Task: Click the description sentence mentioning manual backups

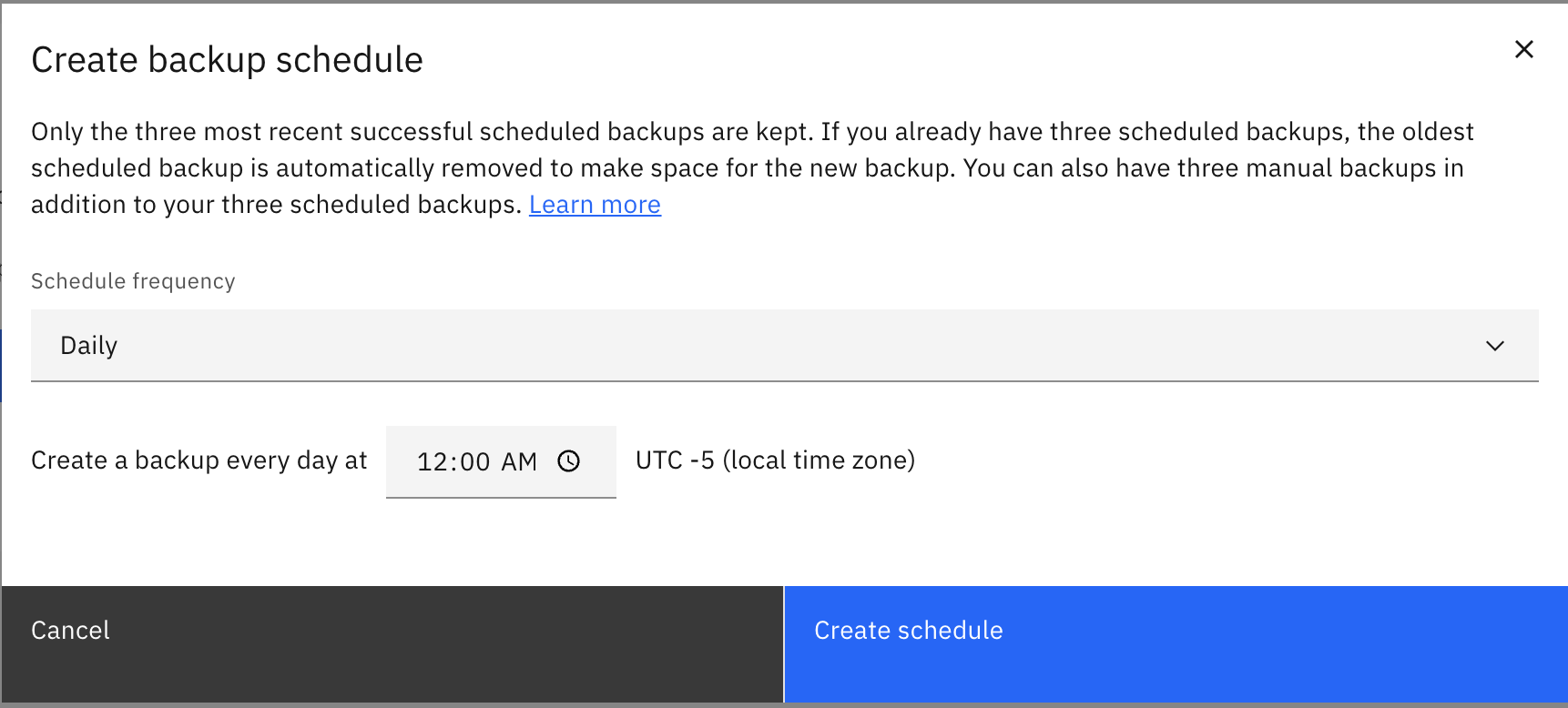Action: pyautogui.click(x=1211, y=168)
